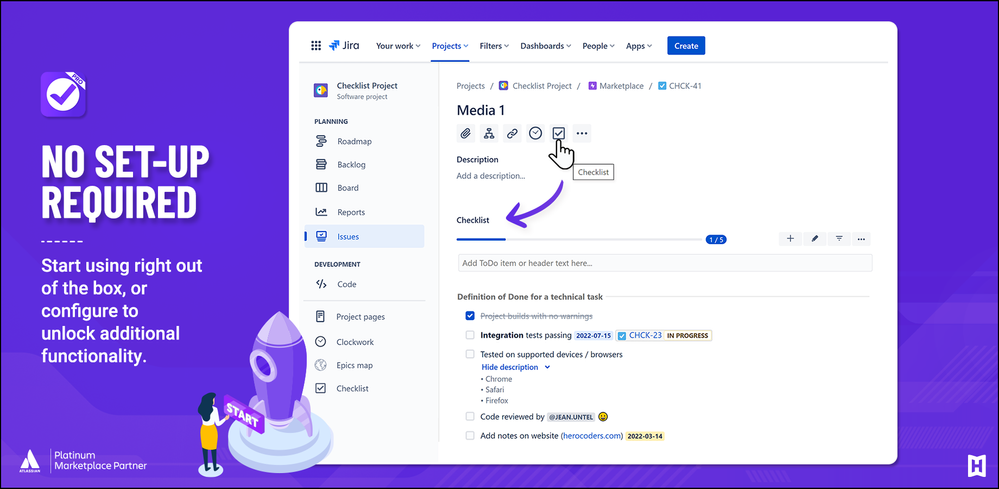Click the sidebar Checklist checkbox icon

pos(321,388)
